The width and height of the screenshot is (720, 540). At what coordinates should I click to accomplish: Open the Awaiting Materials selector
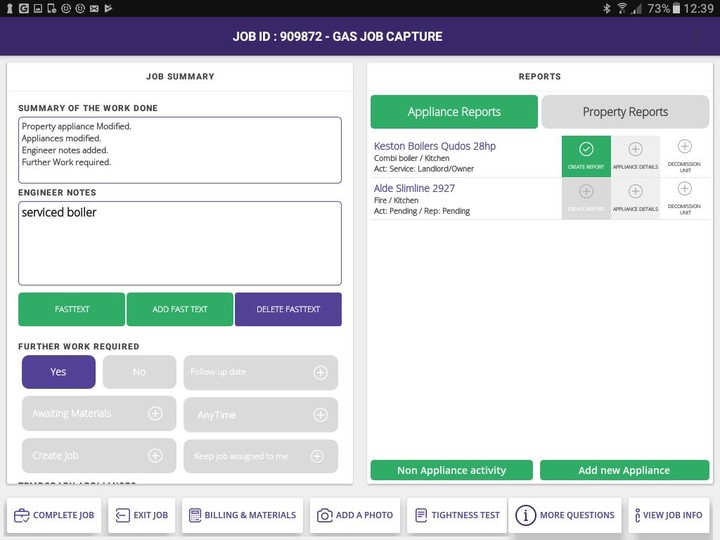point(99,413)
